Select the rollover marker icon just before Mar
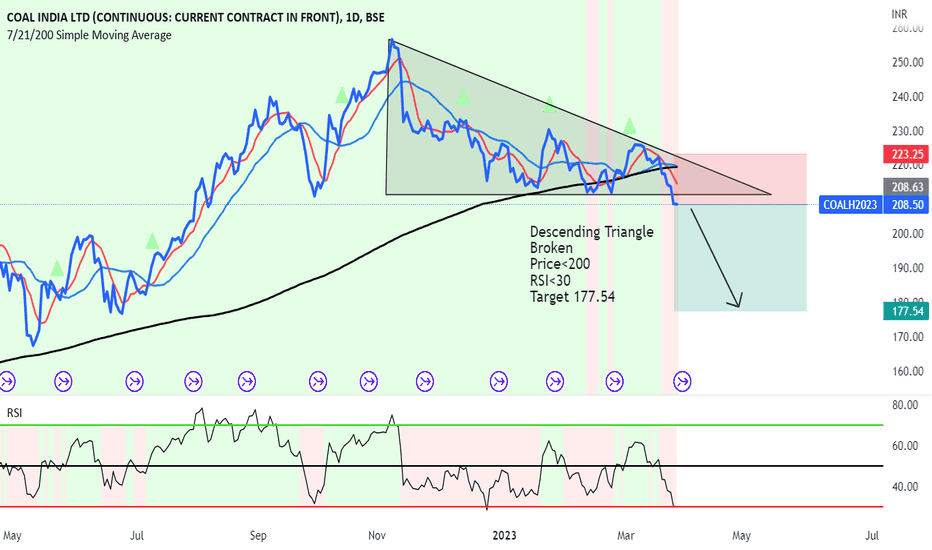This screenshot has height=550, width=932. tap(615, 381)
